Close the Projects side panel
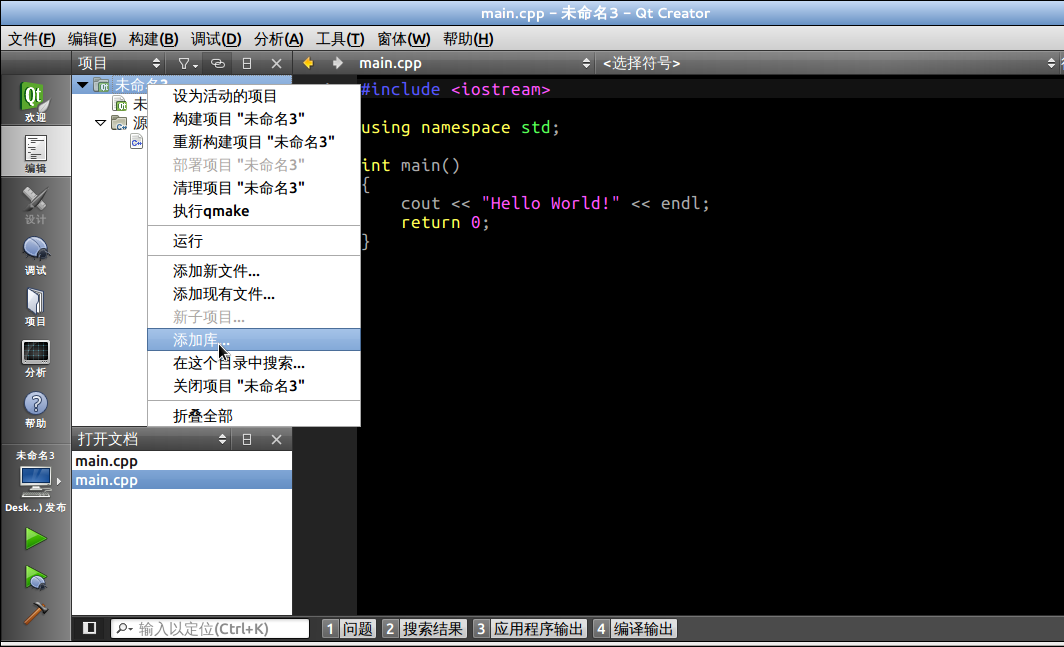1064x647 pixels. 276,63
